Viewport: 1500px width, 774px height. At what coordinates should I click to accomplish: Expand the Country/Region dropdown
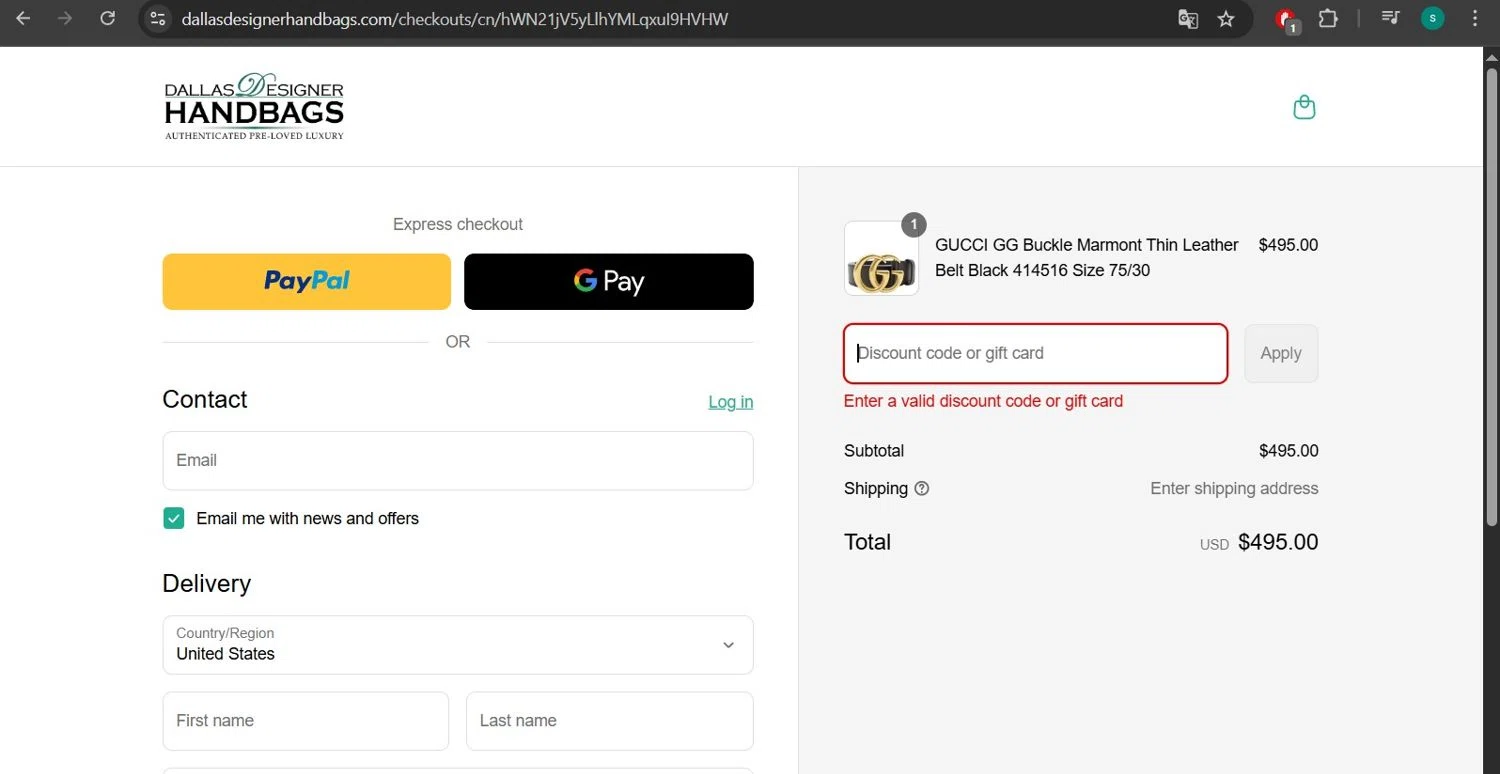[x=458, y=645]
